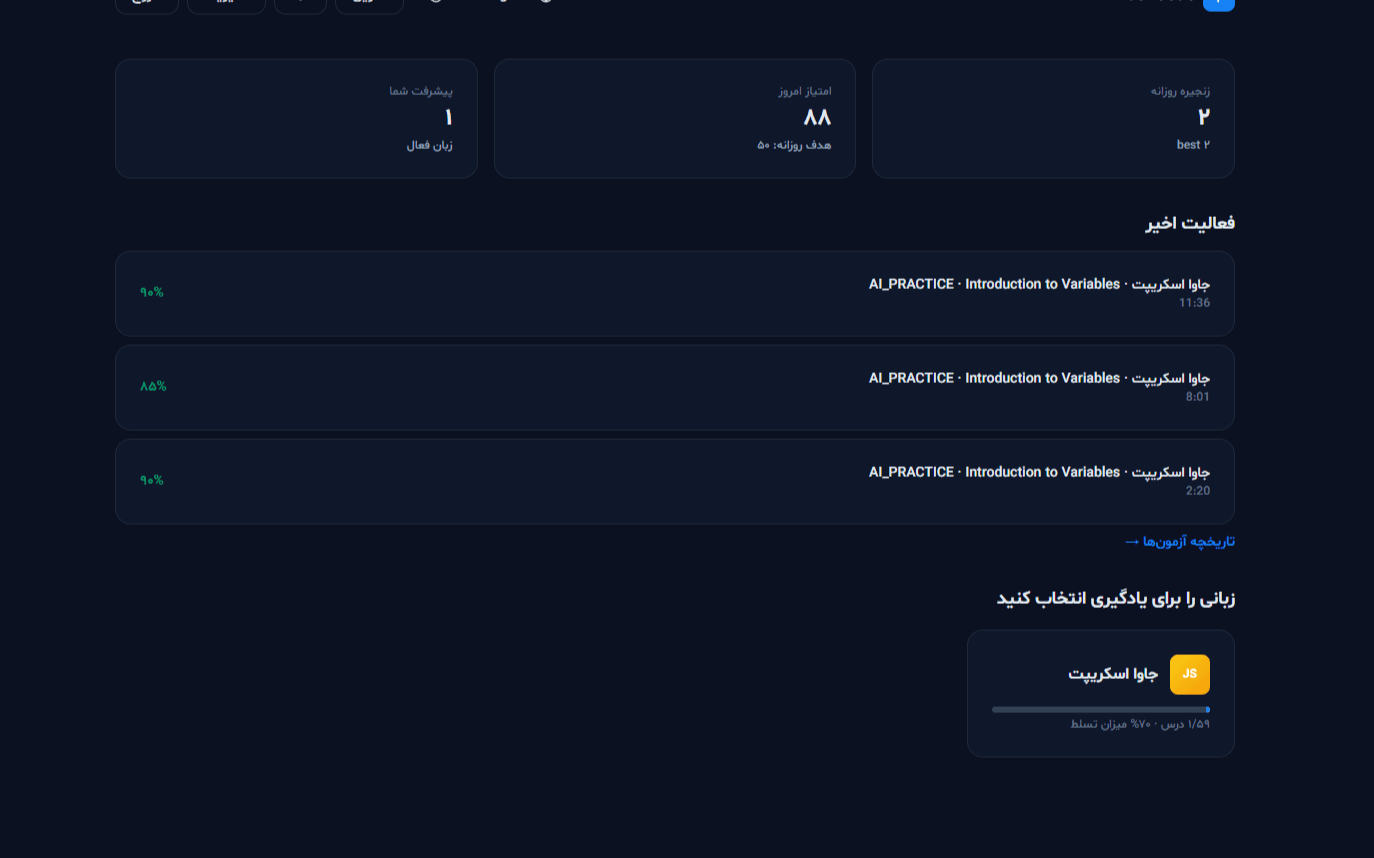Viewport: 1374px width, 858px height.
Task: Open the زنجیره روزانه daily streak card
Action: click(x=1053, y=118)
